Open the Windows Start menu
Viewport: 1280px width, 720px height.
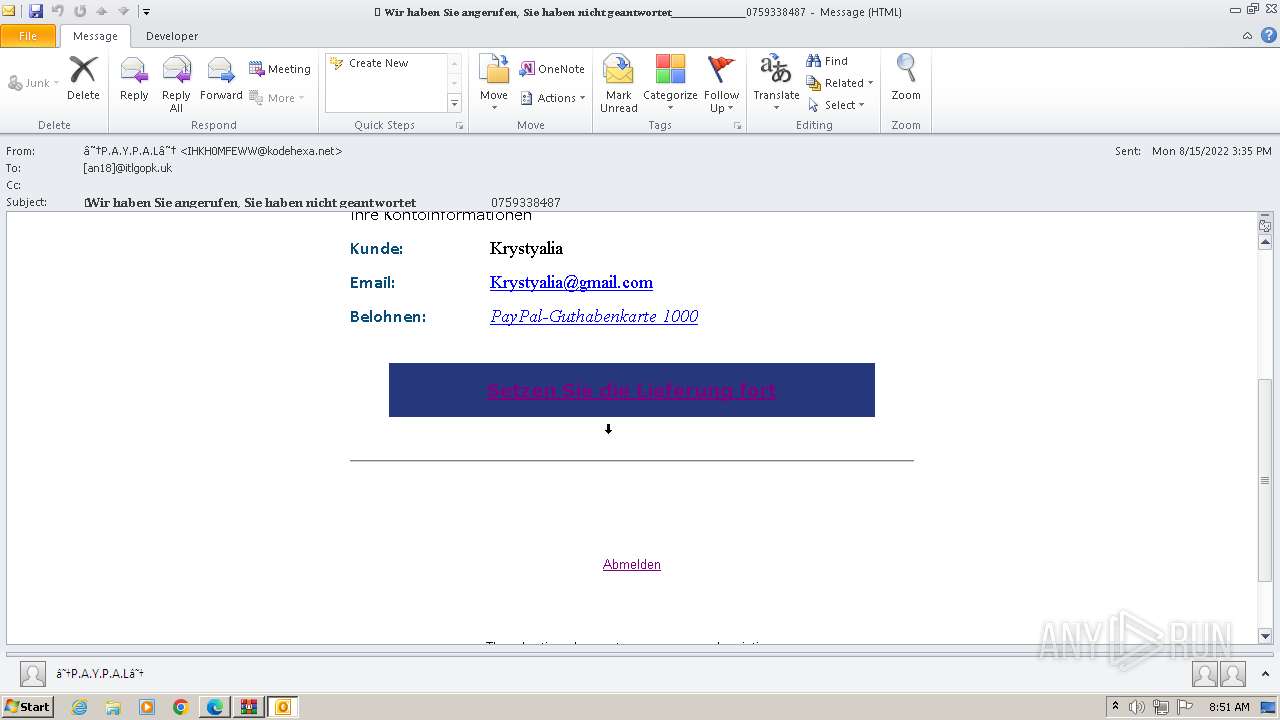pos(27,707)
